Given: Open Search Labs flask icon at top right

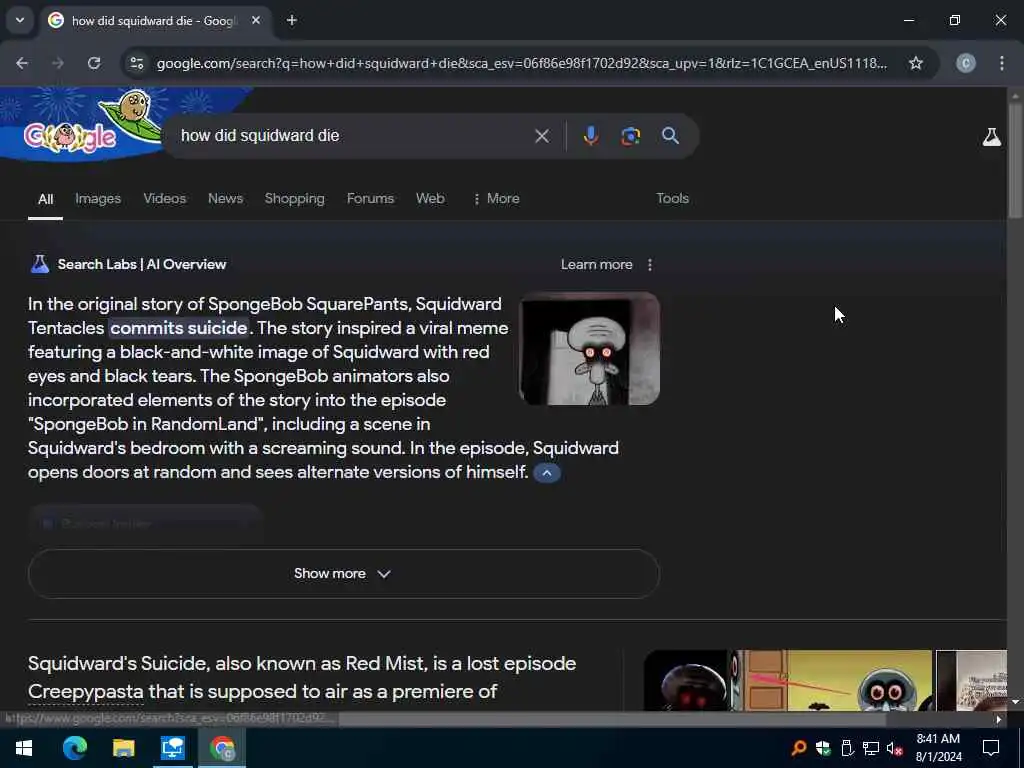Looking at the screenshot, I should pyautogui.click(x=991, y=137).
